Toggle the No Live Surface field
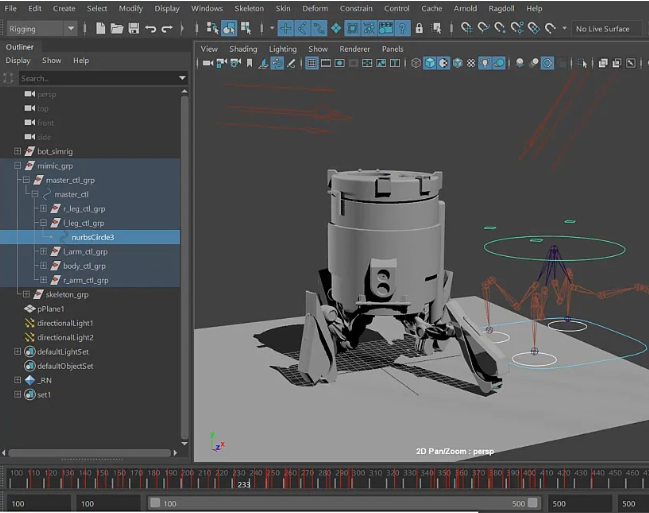Viewport: 649px width, 513px height. [x=606, y=29]
